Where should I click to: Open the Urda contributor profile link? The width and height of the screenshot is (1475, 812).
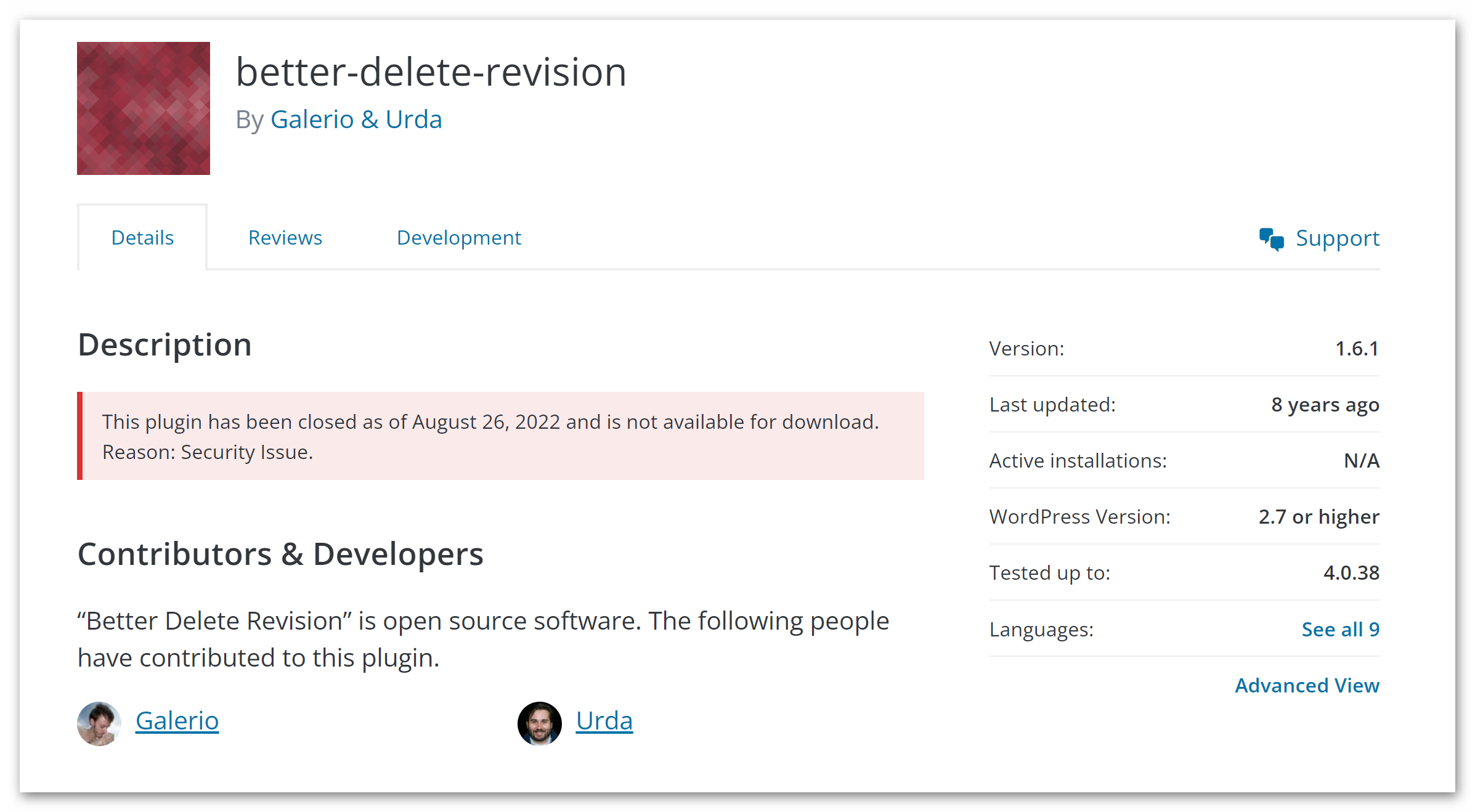pyautogui.click(x=604, y=721)
